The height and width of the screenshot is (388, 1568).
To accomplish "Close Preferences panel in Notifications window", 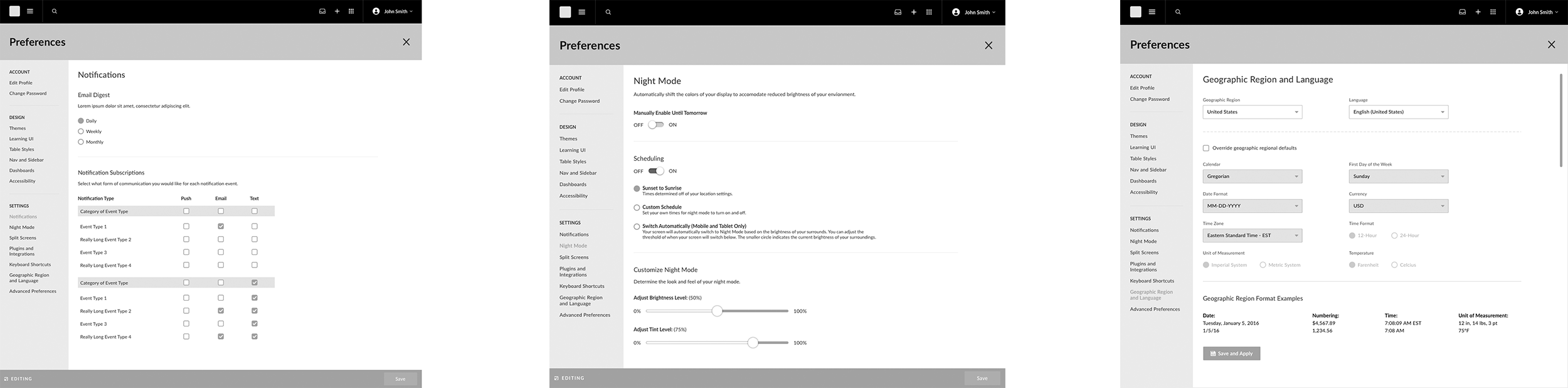I will pos(406,42).
